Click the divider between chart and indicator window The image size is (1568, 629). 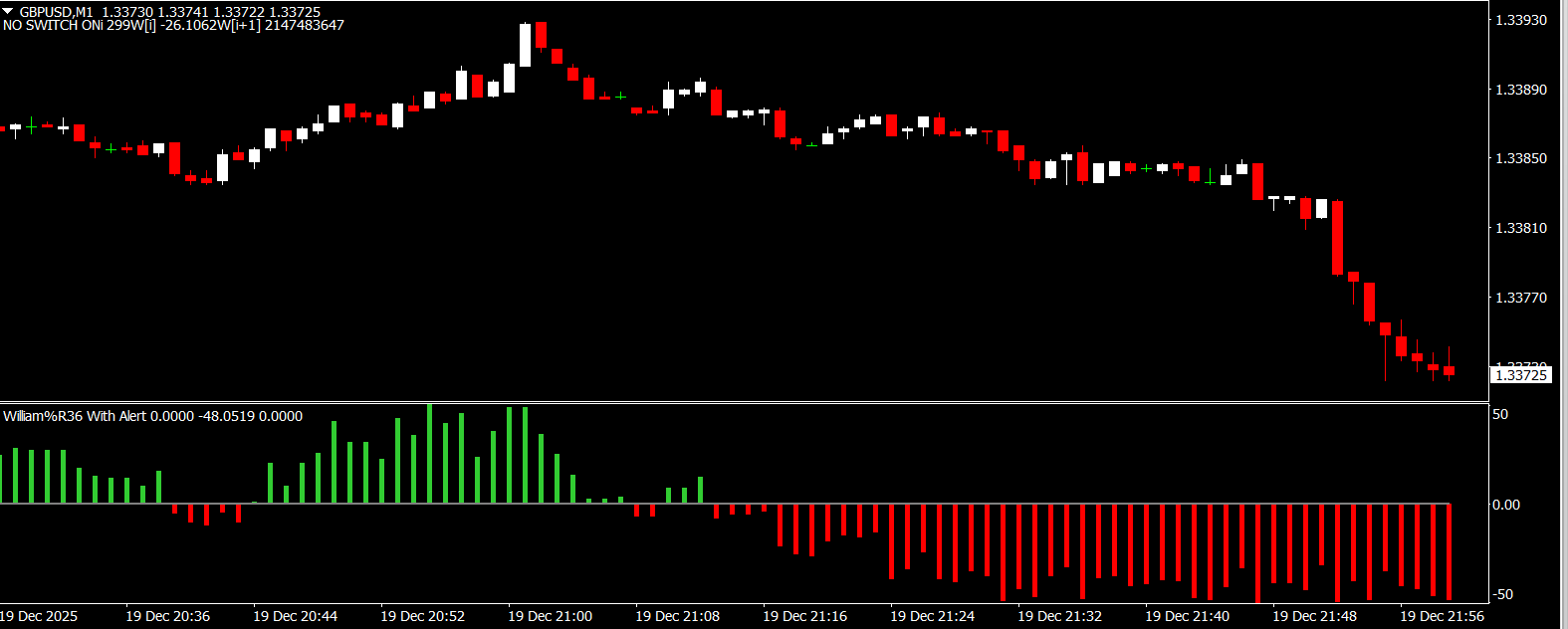[x=745, y=402]
